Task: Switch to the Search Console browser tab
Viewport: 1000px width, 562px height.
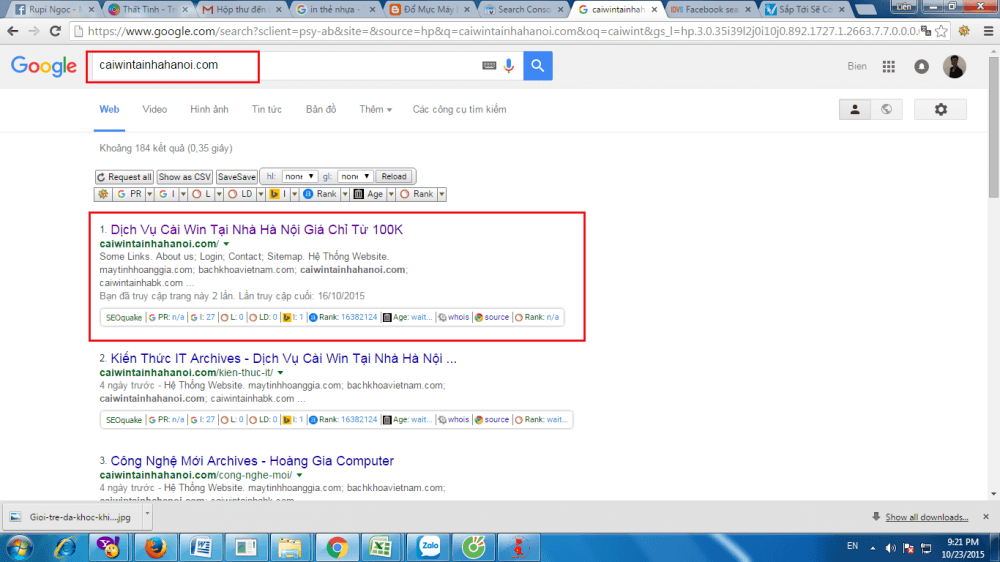Action: [x=523, y=10]
